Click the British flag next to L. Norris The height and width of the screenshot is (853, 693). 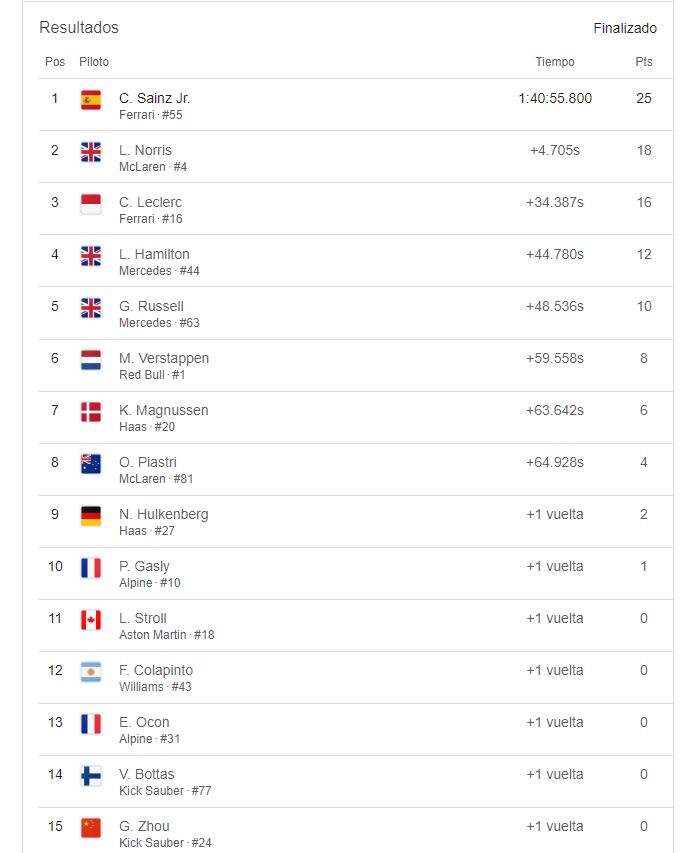coord(91,152)
